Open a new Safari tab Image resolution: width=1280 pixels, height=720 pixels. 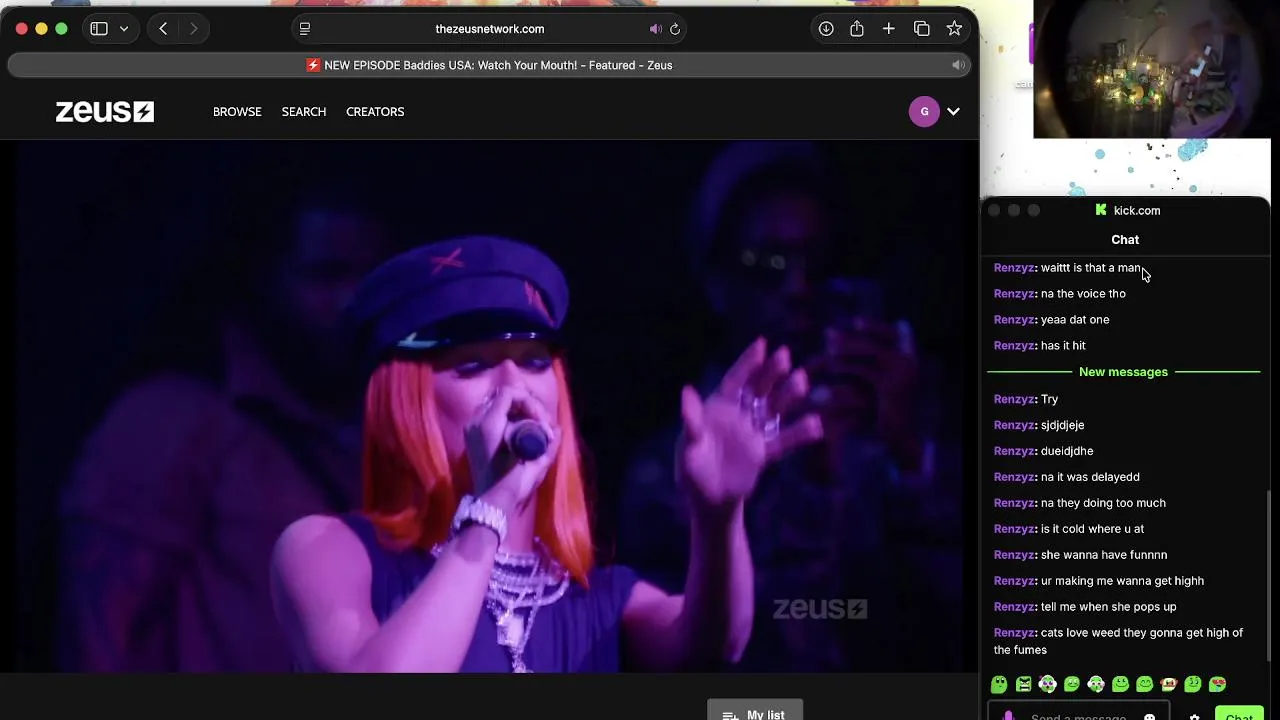888,29
